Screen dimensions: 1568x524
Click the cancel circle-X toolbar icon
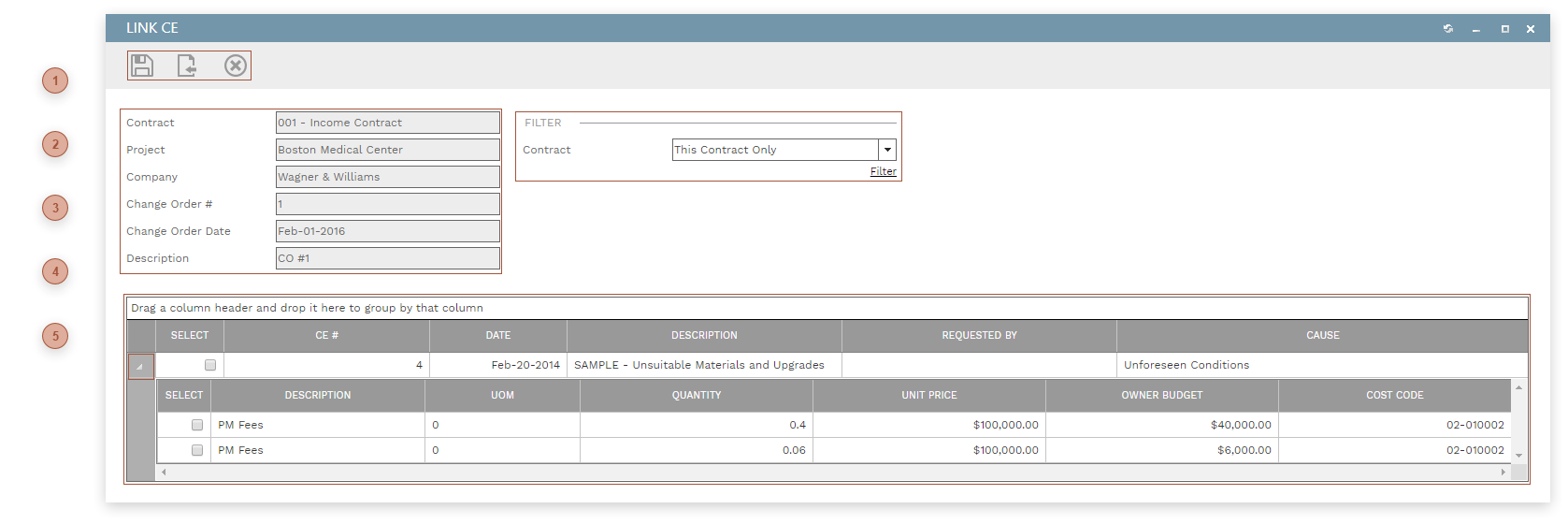pos(236,65)
